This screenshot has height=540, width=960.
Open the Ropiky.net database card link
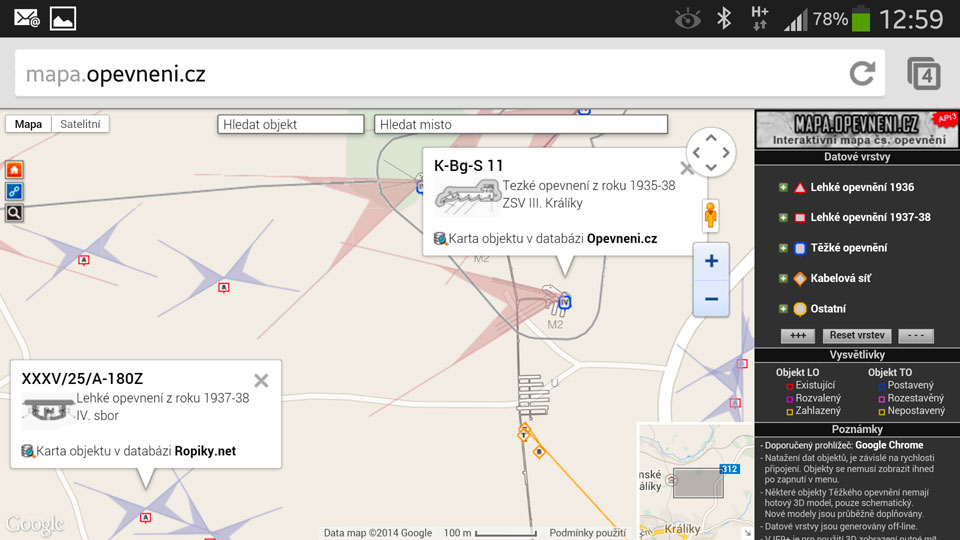coord(205,451)
